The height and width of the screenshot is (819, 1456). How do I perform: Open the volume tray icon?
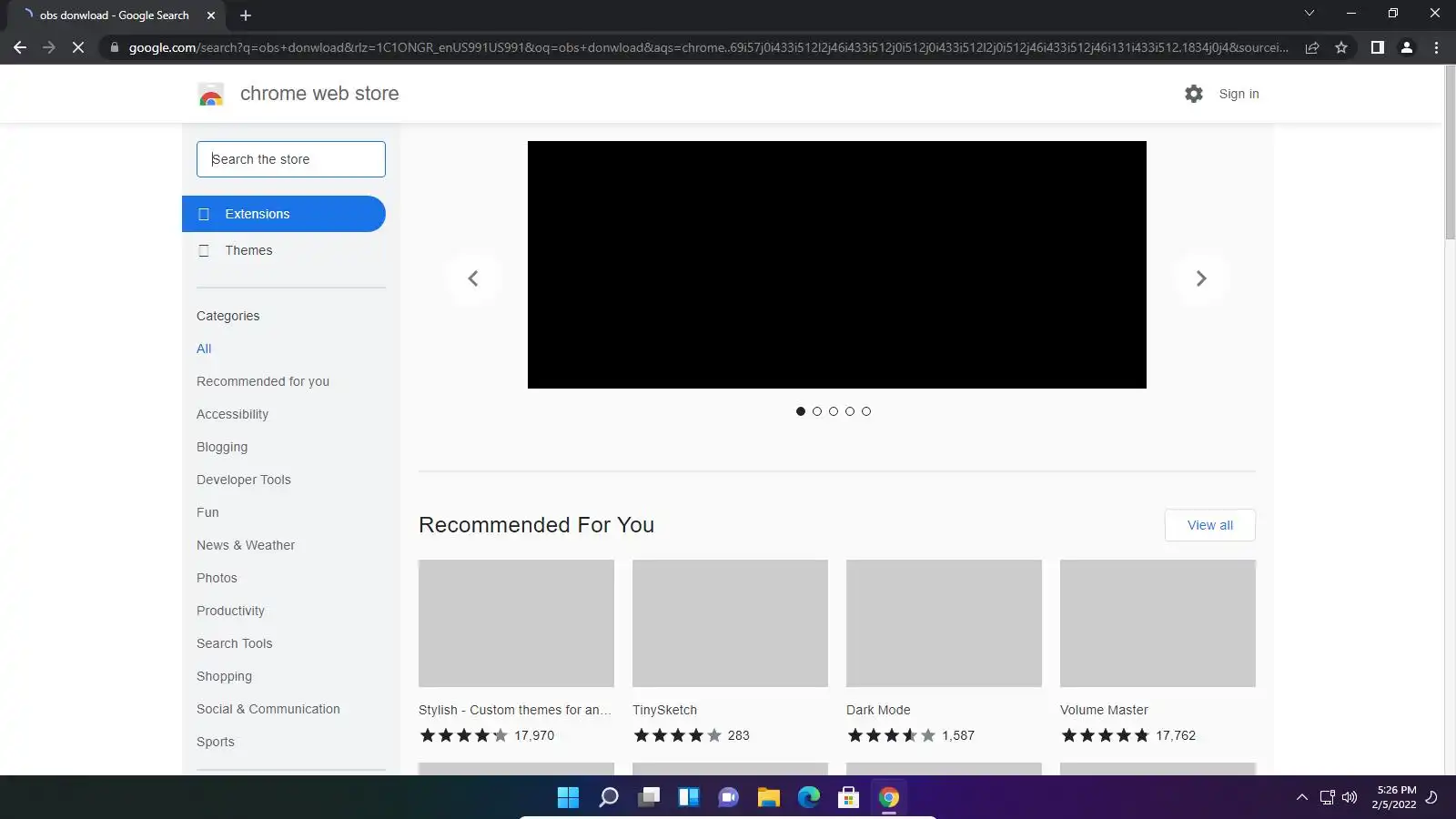click(1350, 798)
